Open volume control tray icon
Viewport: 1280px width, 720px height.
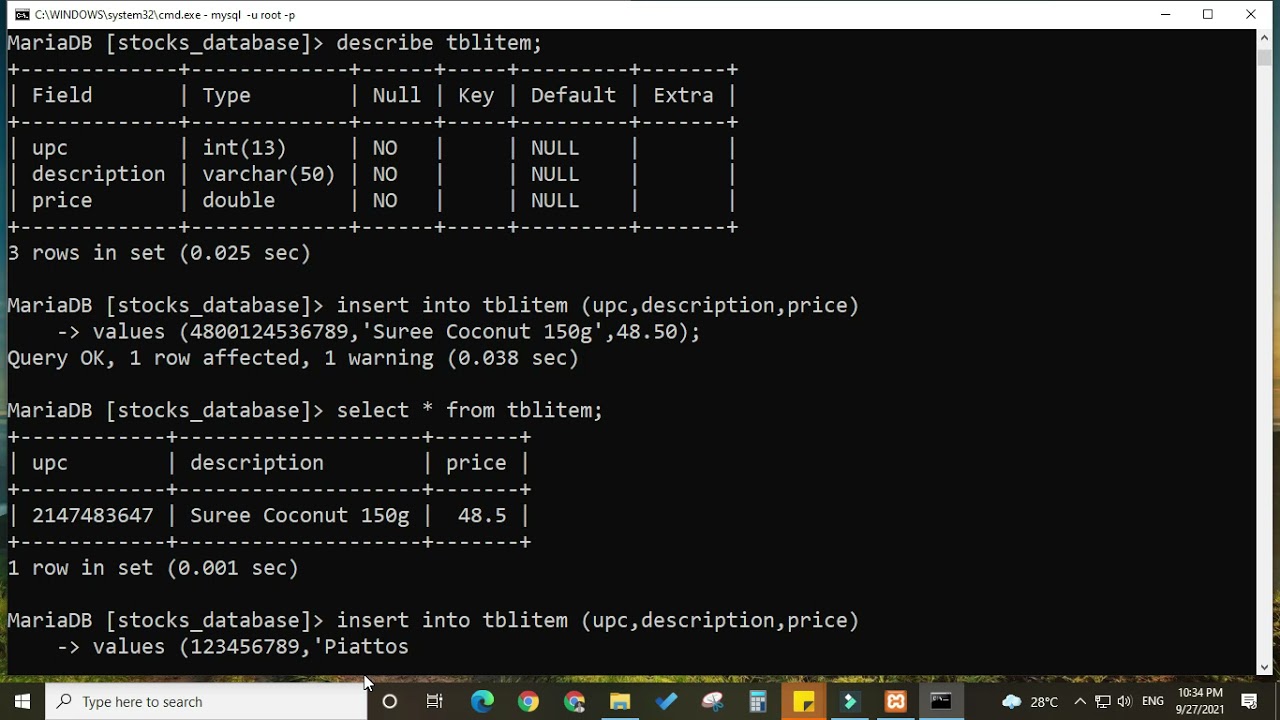1124,701
